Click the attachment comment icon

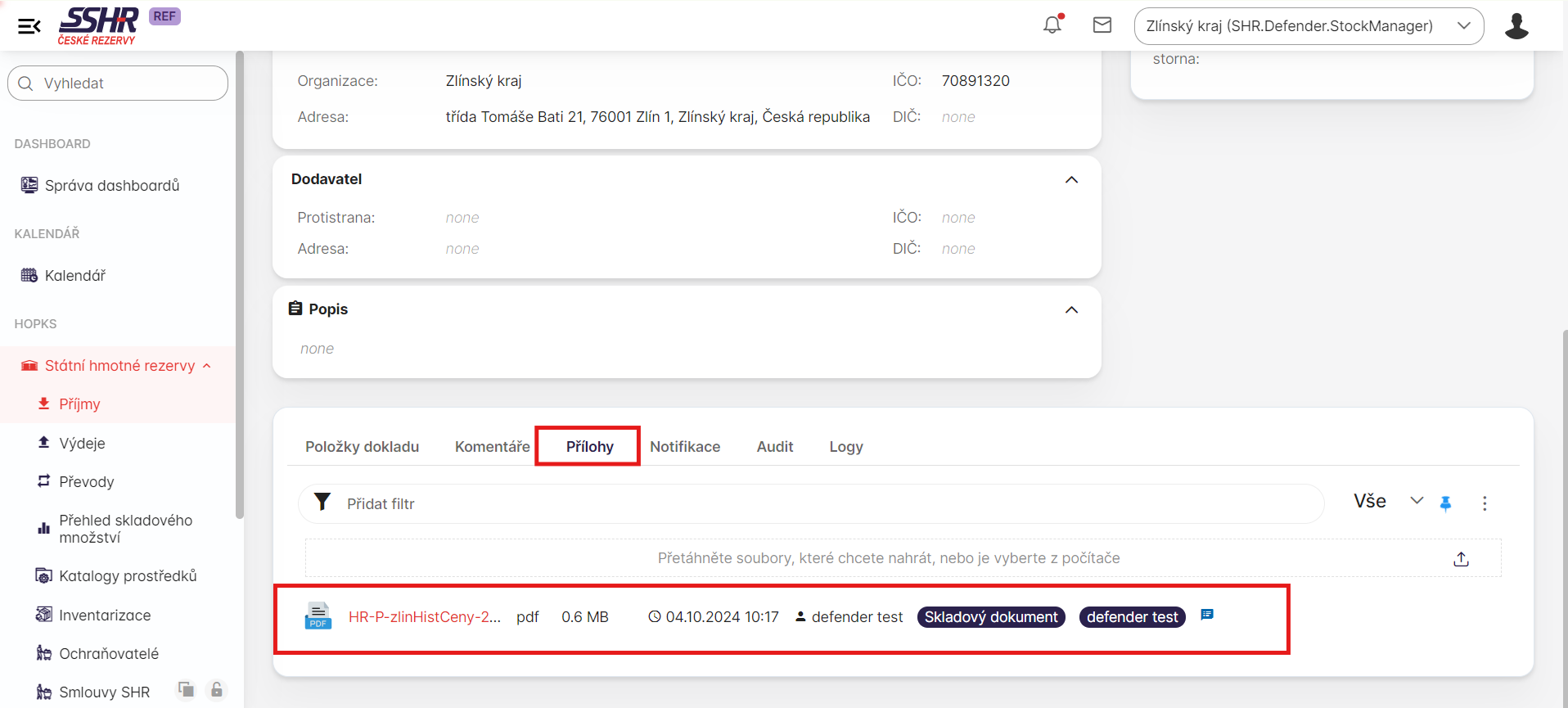point(1207,615)
